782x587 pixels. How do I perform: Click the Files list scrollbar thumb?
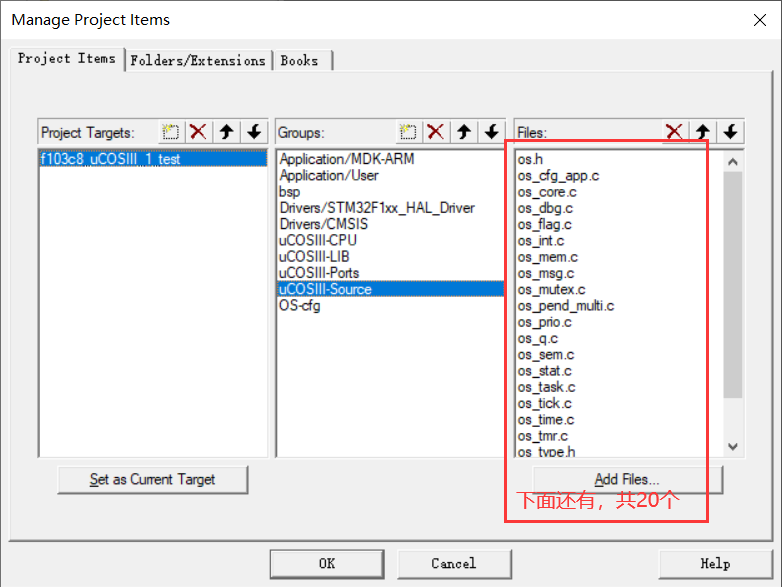[733, 285]
